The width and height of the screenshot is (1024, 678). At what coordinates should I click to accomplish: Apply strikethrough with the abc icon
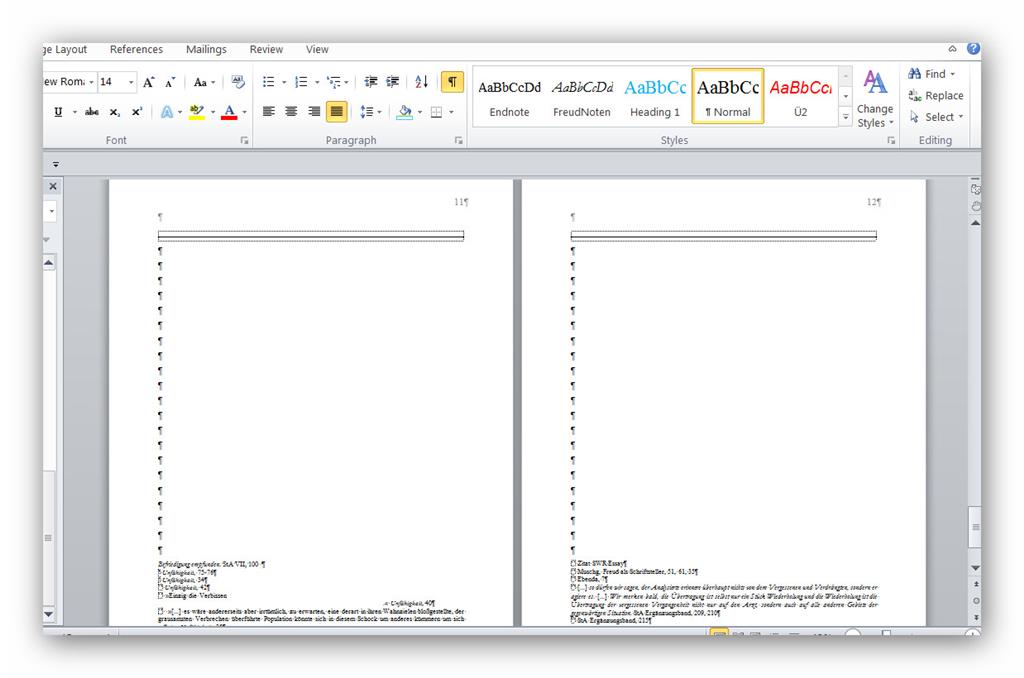tap(92, 112)
